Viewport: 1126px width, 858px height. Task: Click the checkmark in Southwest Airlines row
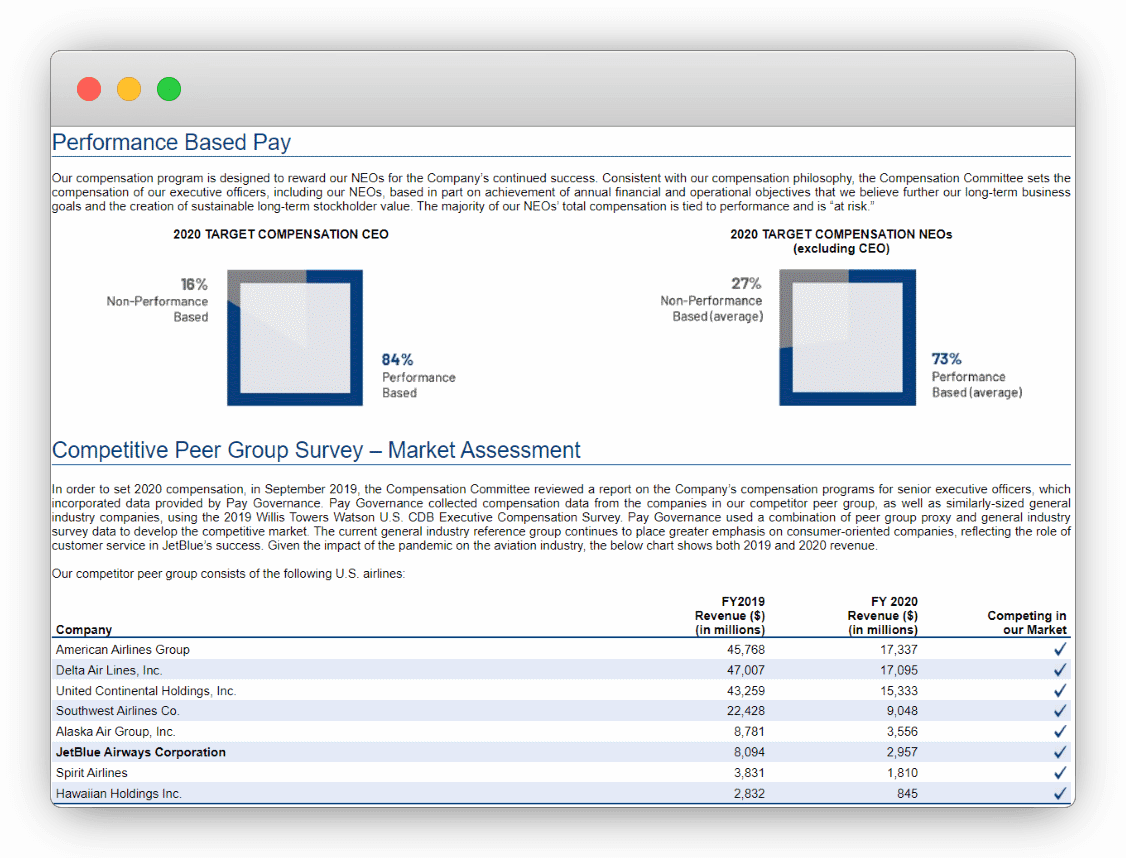pos(1060,711)
